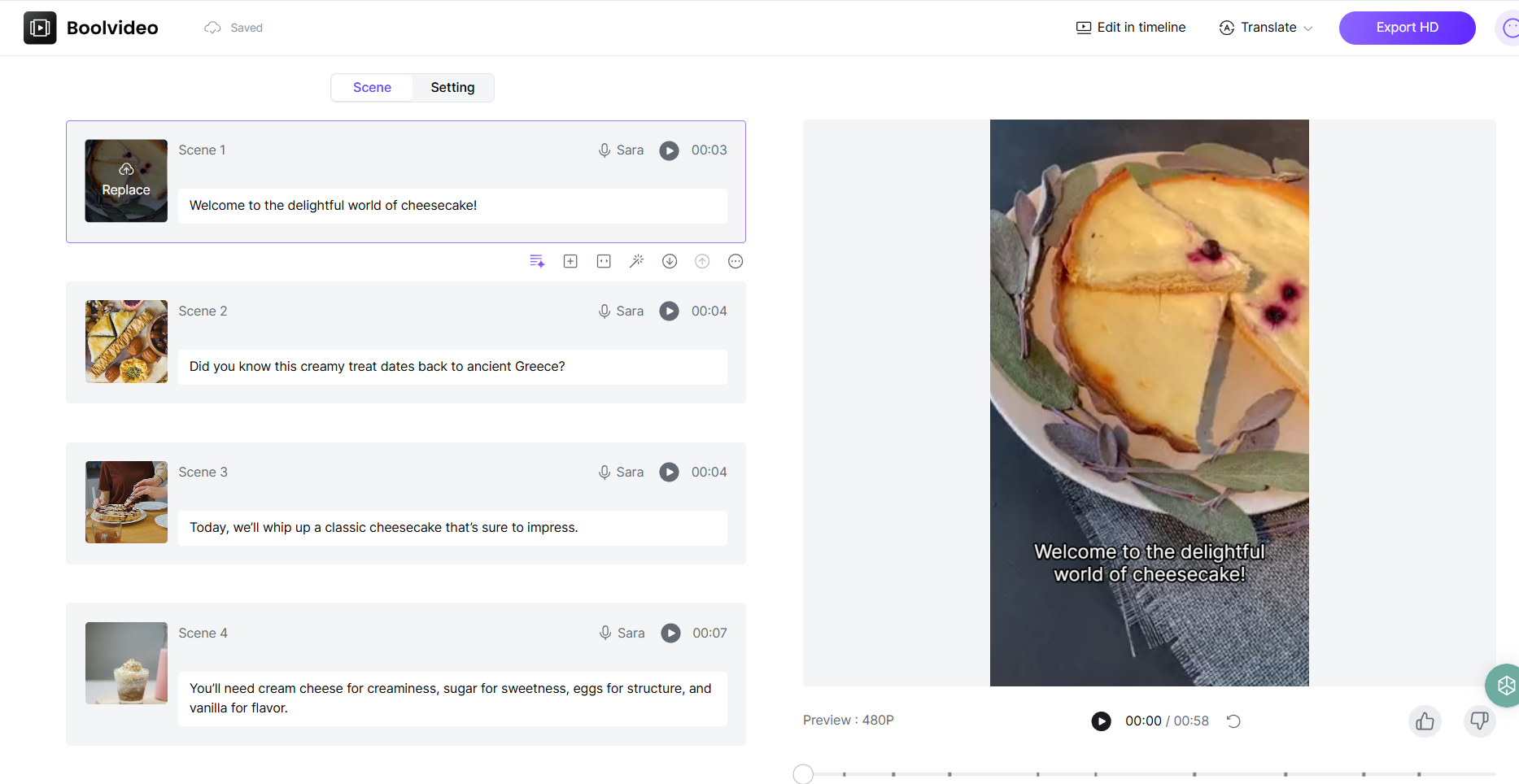Open Edit in timeline

point(1131,28)
